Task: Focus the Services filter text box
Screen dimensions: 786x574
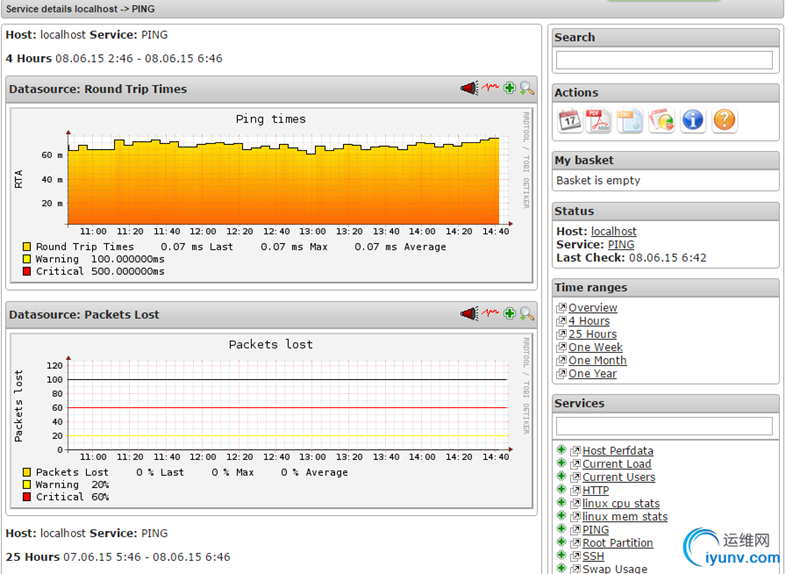Action: [664, 426]
